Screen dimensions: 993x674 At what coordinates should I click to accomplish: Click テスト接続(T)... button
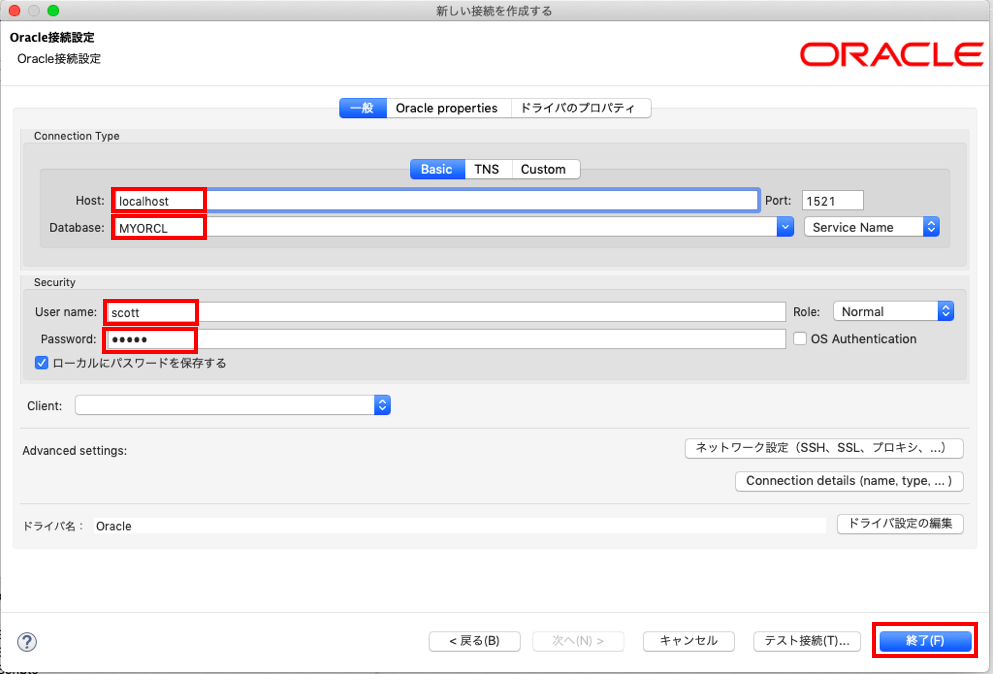[x=807, y=641]
